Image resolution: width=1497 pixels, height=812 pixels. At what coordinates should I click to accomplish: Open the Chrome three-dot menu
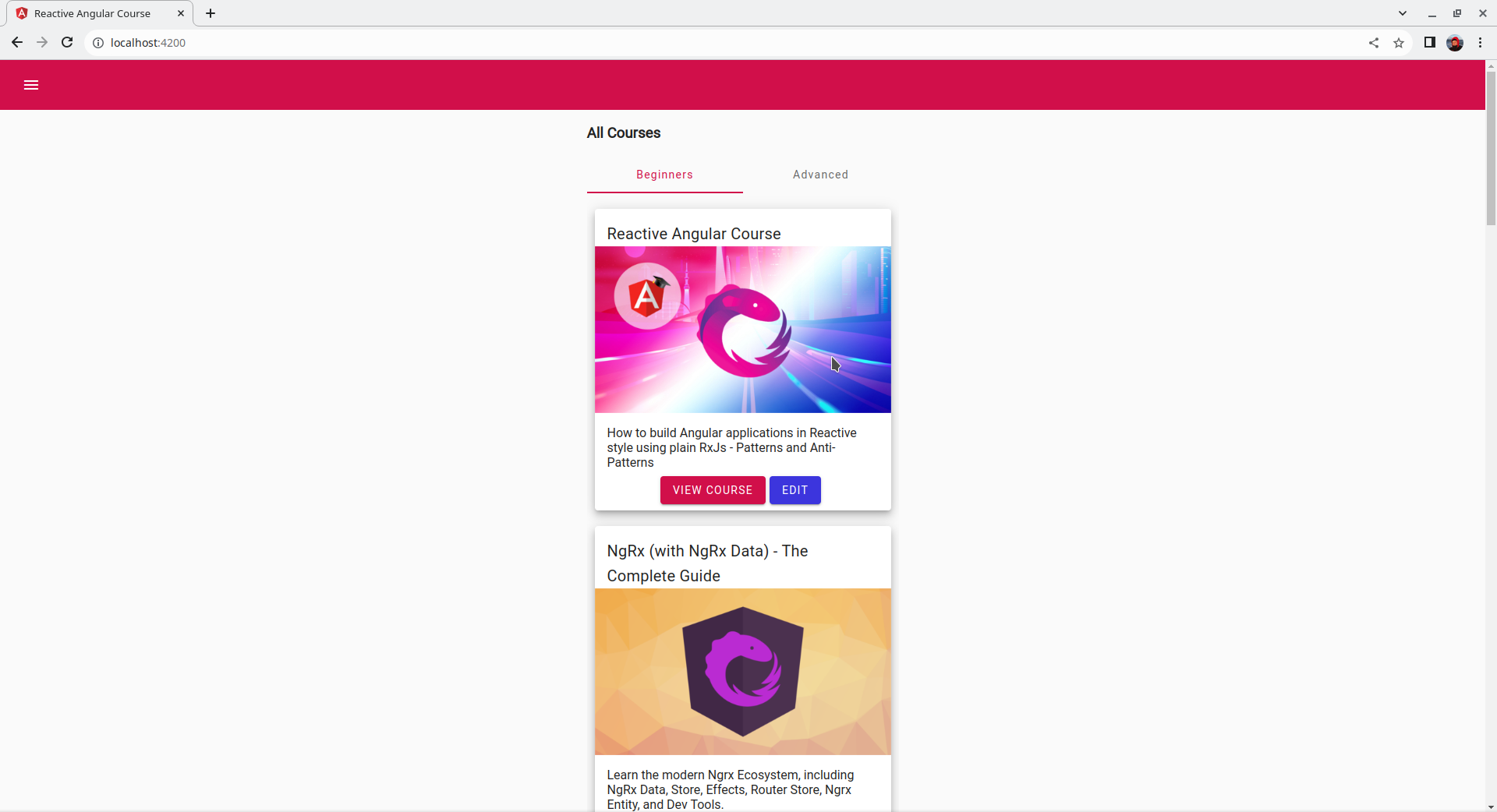coord(1480,43)
